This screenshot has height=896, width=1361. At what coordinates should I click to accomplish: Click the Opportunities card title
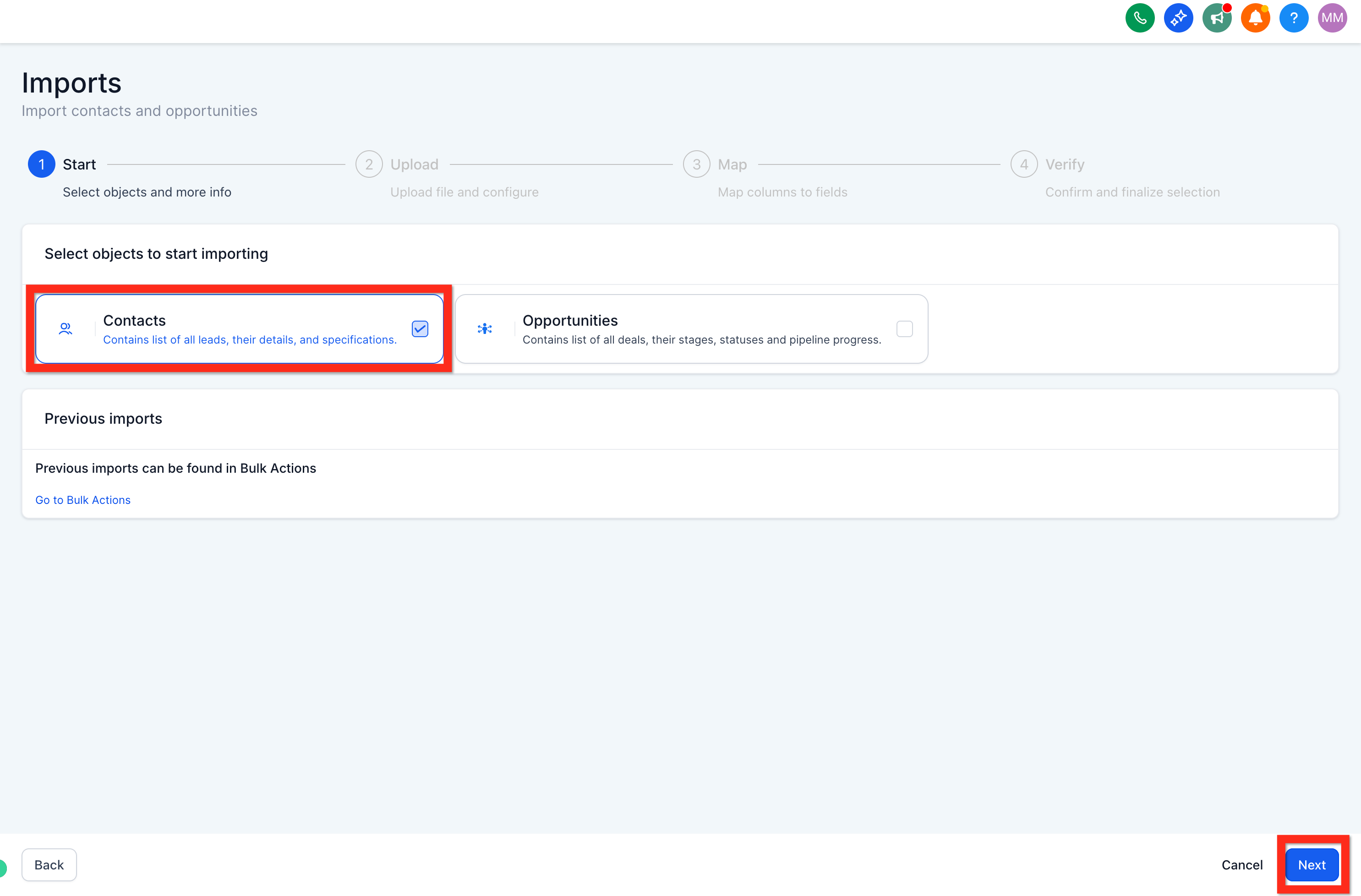tap(570, 320)
